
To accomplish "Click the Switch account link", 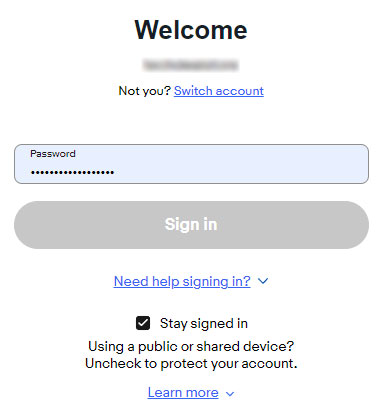I will (x=219, y=91).
